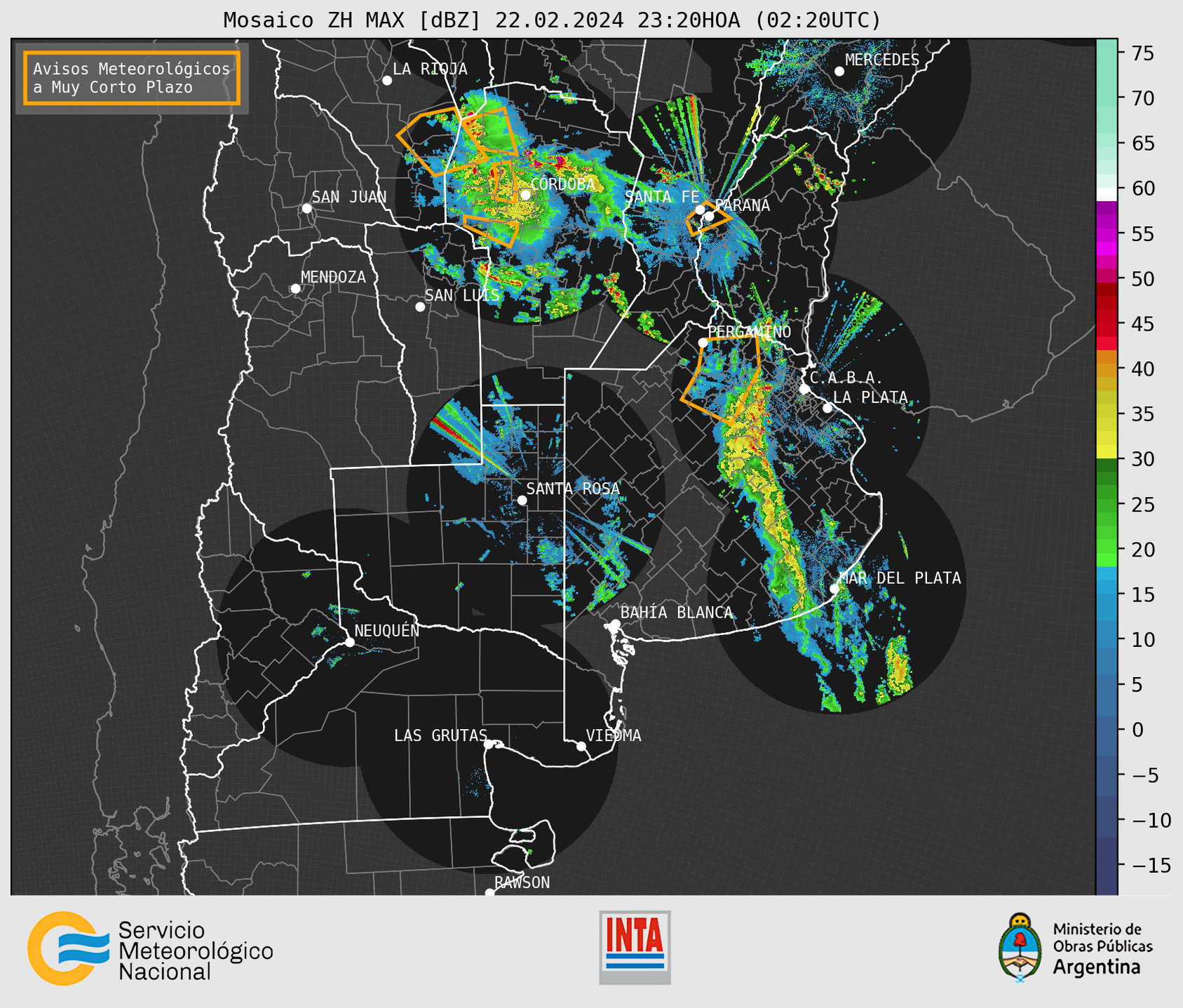Click the Mendoza city marker dot
The height and width of the screenshot is (1008, 1183).
click(x=295, y=289)
